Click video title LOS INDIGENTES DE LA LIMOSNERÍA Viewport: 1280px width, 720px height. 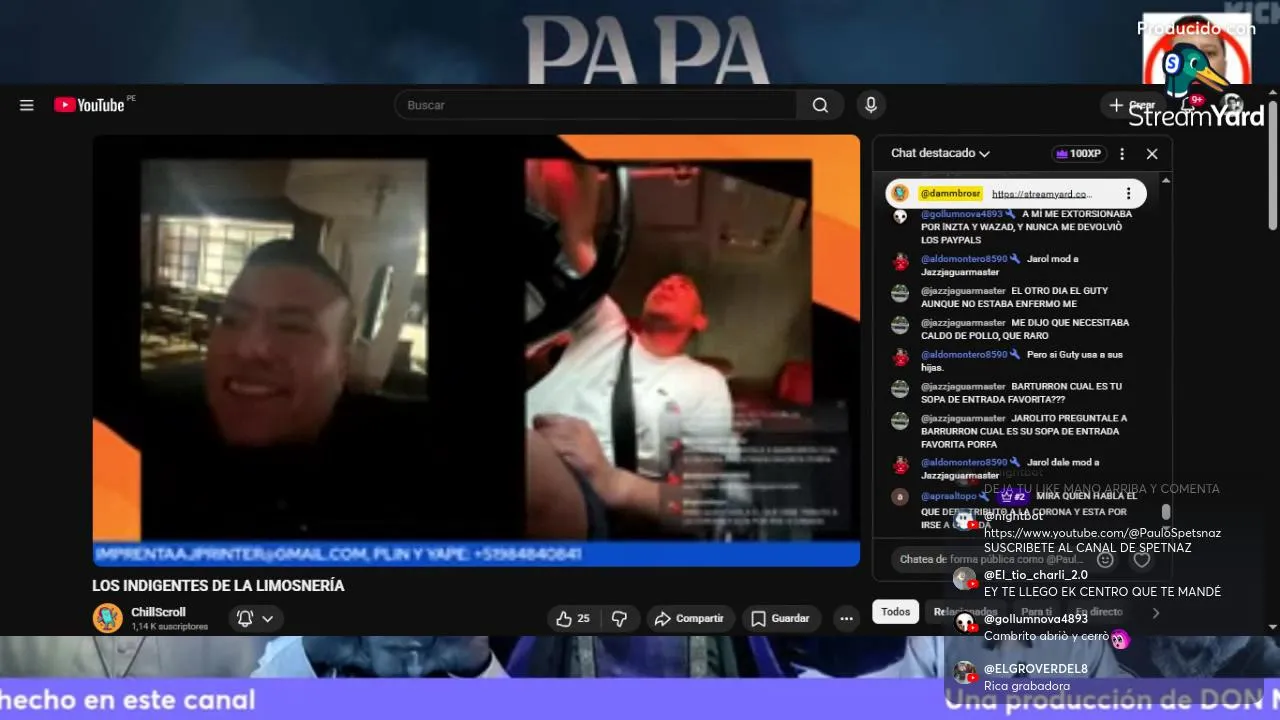[x=218, y=586]
